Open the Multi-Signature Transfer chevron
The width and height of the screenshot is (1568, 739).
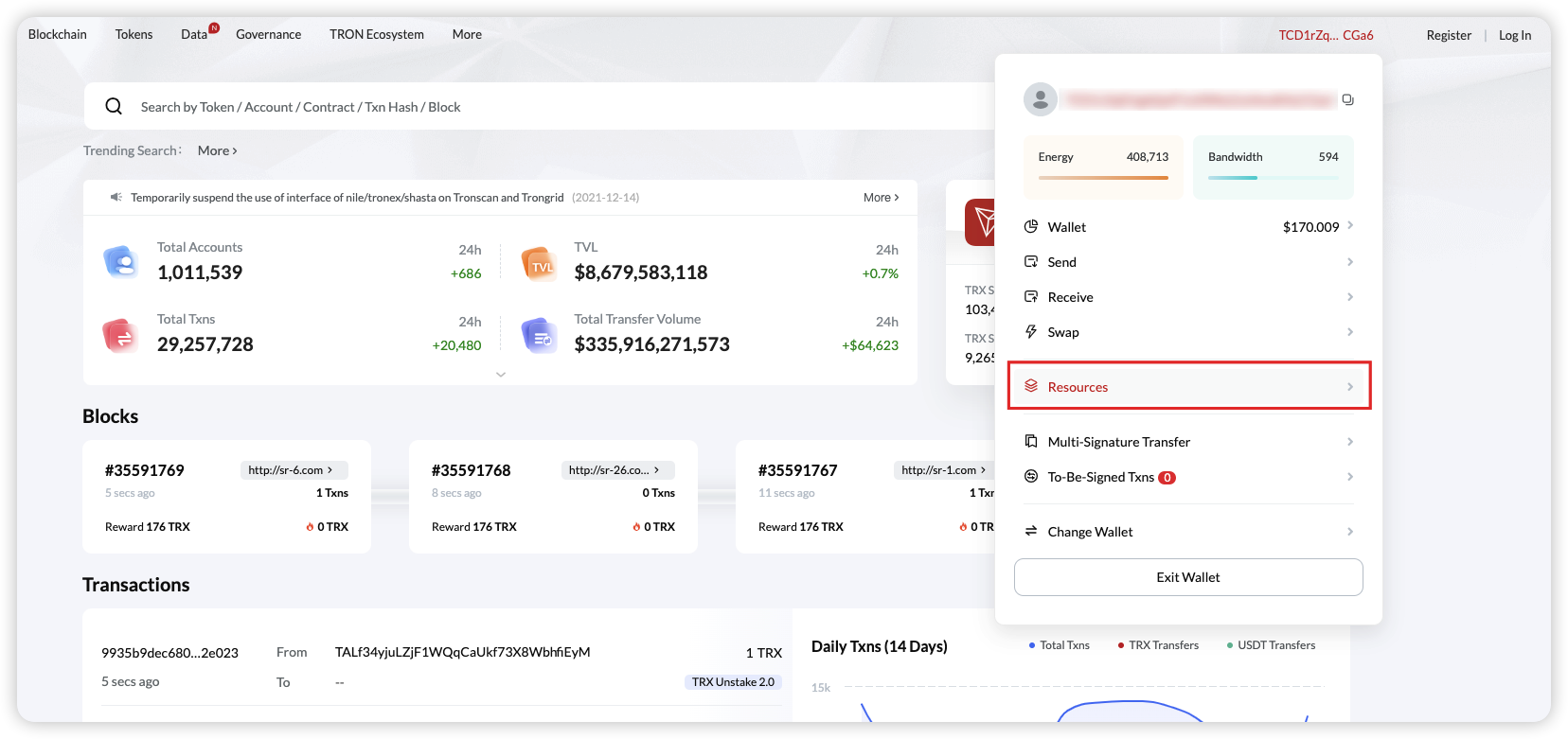pos(1350,441)
